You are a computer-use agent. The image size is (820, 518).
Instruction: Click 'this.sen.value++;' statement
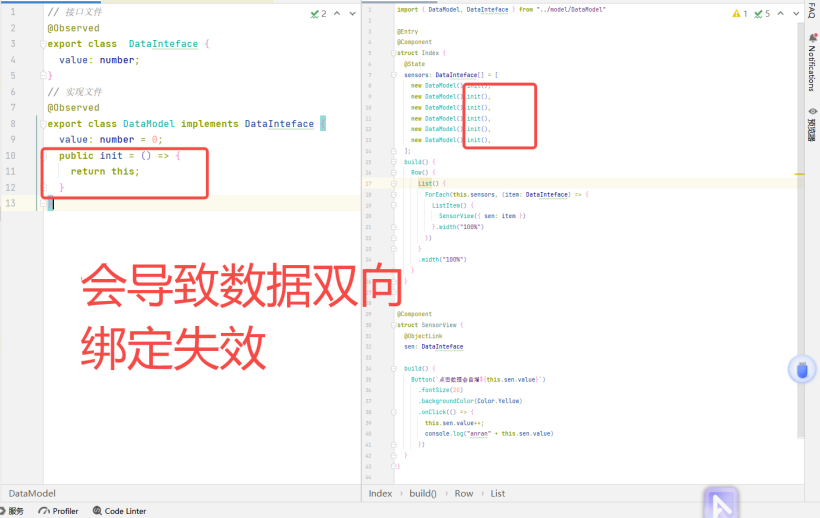[454, 423]
